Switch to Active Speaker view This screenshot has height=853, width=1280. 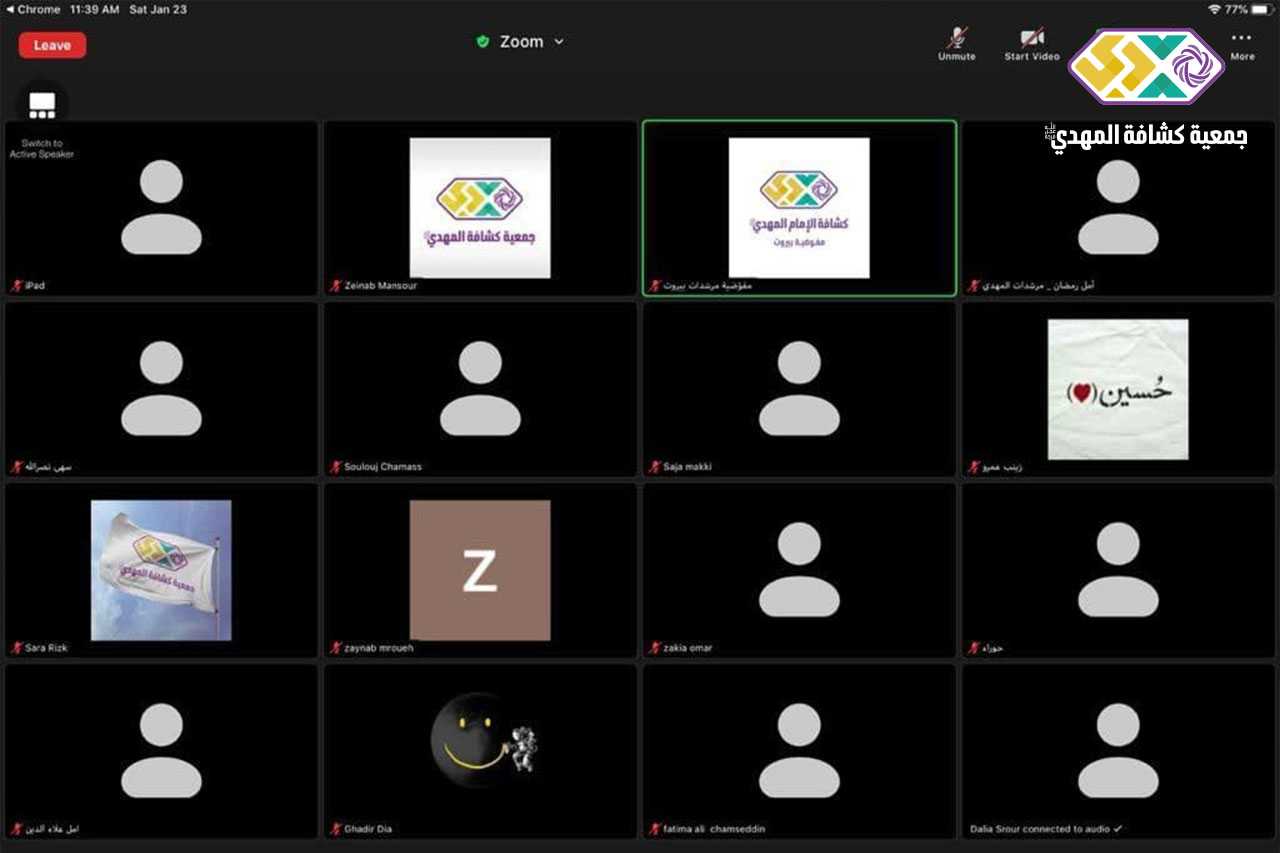(x=42, y=105)
